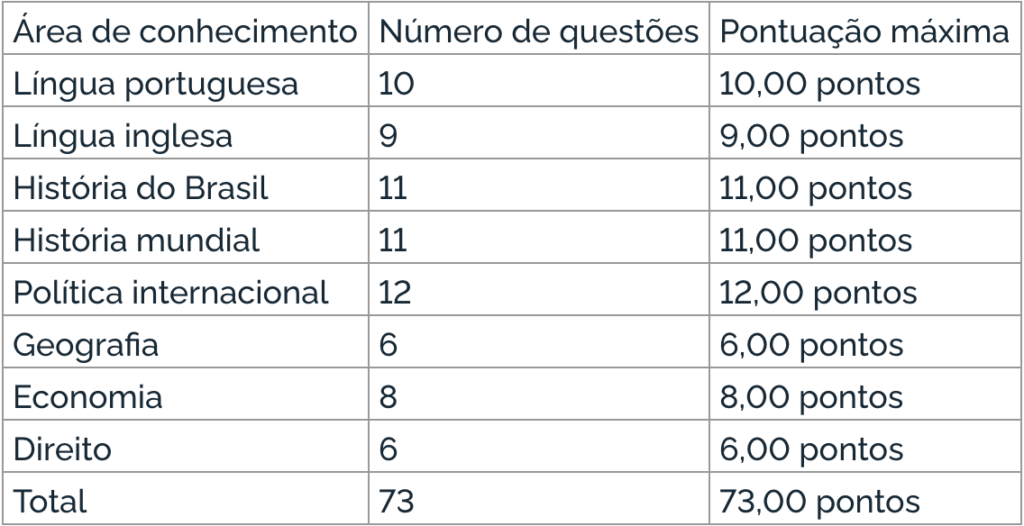Click the 'Pontuação máxima' header cell
The height and width of the screenshot is (526, 1024).
coord(865,29)
